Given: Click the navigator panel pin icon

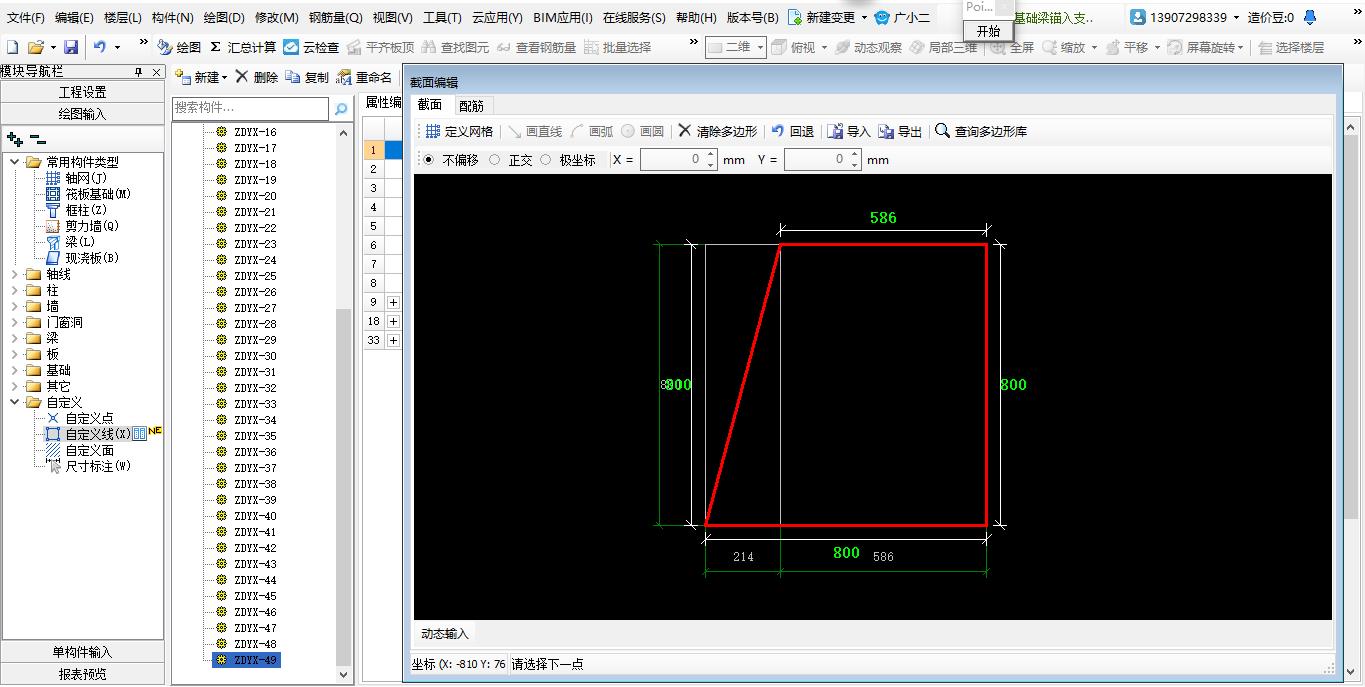Looking at the screenshot, I should [139, 72].
